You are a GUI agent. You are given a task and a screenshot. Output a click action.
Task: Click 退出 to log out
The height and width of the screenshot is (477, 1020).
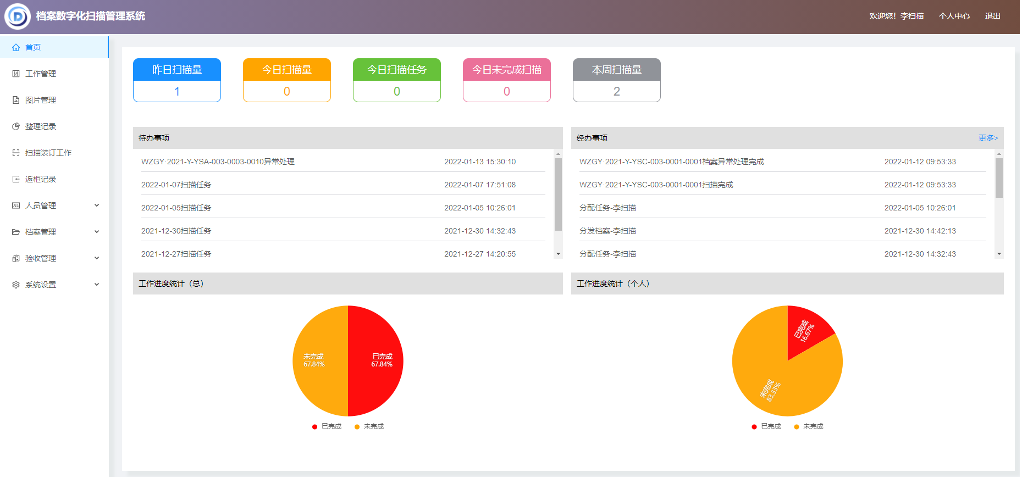click(x=992, y=16)
